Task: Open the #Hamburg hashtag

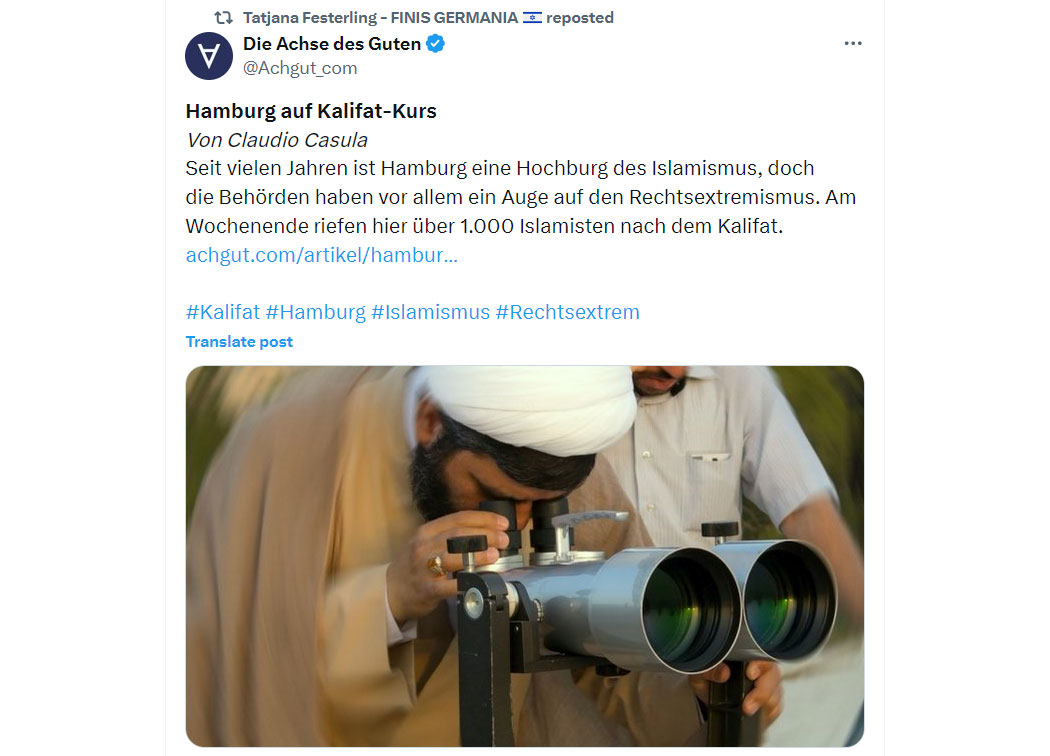Action: pos(316,312)
